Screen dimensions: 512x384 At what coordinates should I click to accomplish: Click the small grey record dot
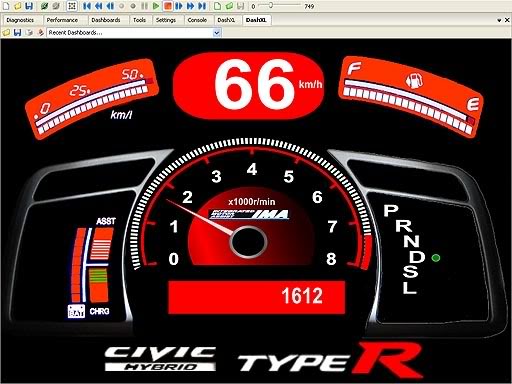pos(122,6)
